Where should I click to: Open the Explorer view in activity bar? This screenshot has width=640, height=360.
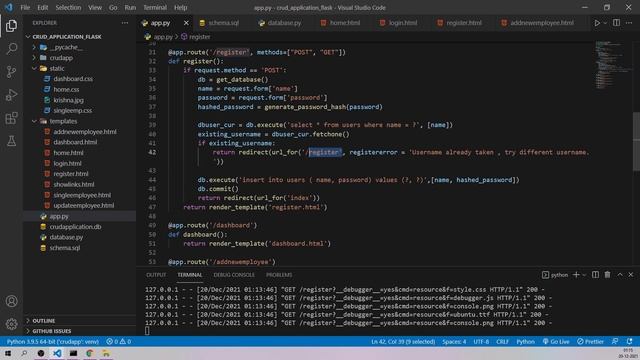coord(11,26)
